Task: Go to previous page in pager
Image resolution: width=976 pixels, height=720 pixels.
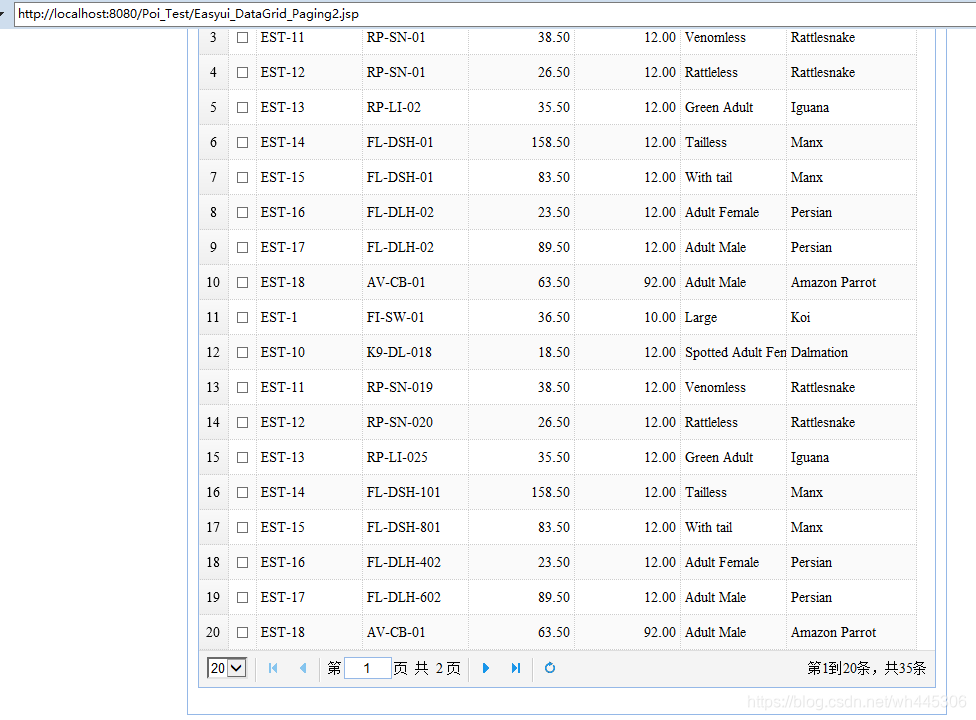Action: pyautogui.click(x=303, y=668)
